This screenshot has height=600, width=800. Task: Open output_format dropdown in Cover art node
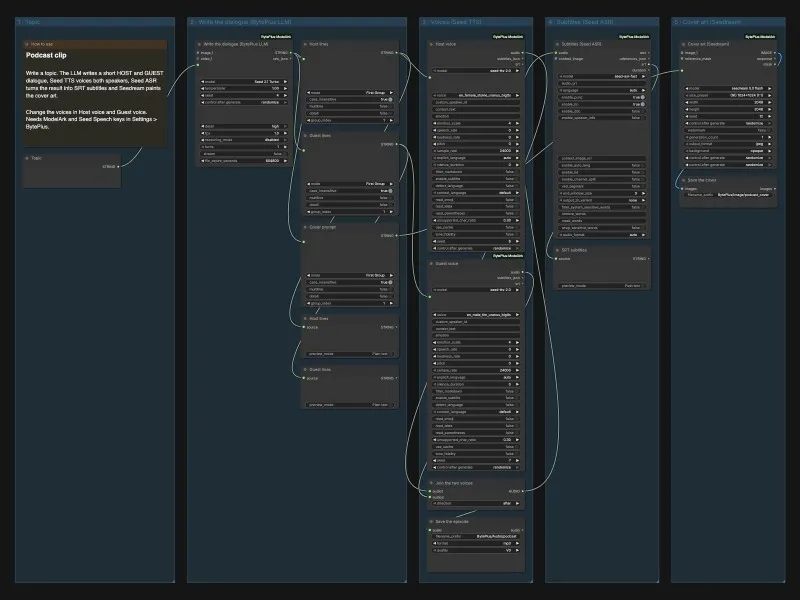(x=729, y=144)
